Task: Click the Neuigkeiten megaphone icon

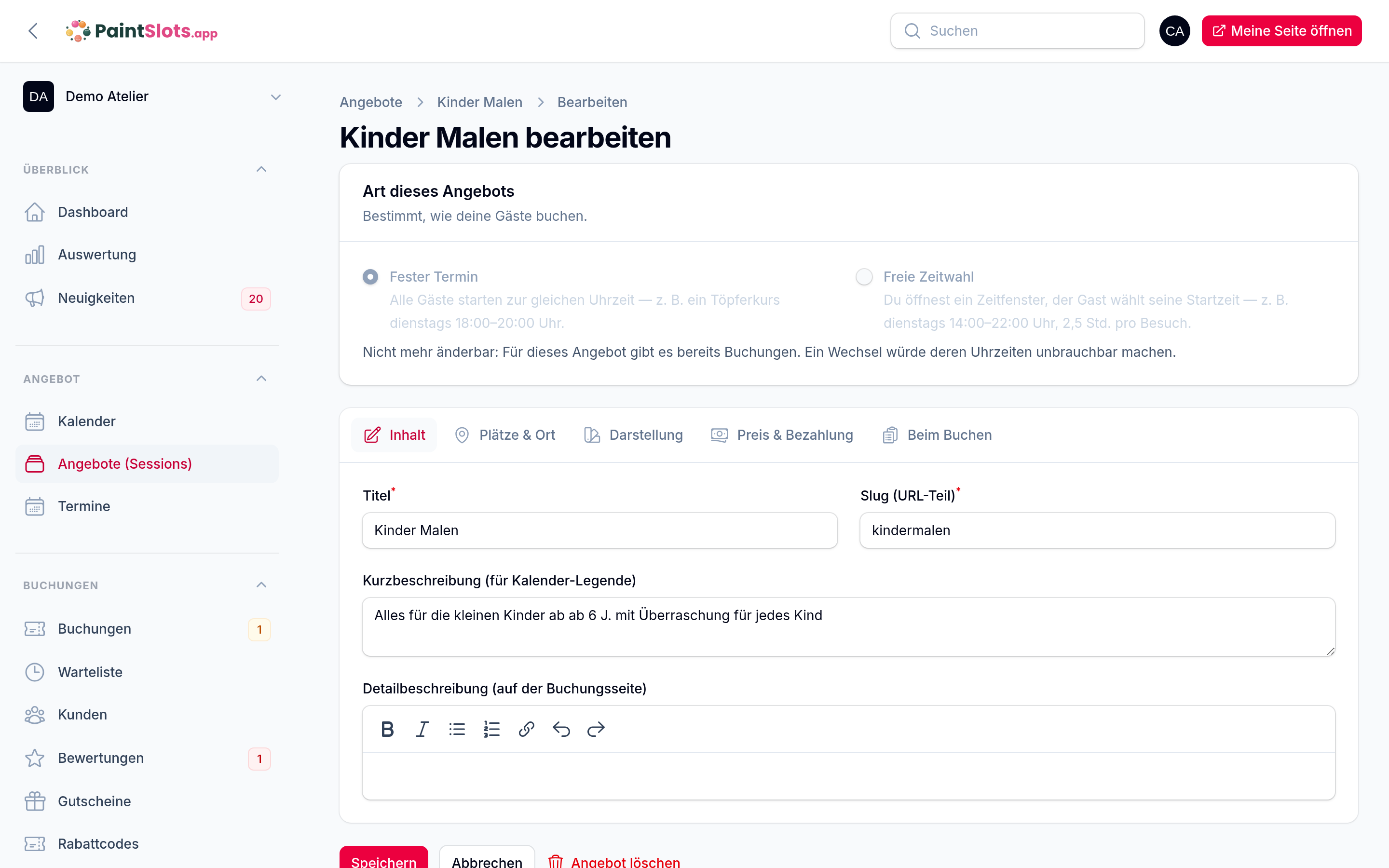Action: [34, 298]
